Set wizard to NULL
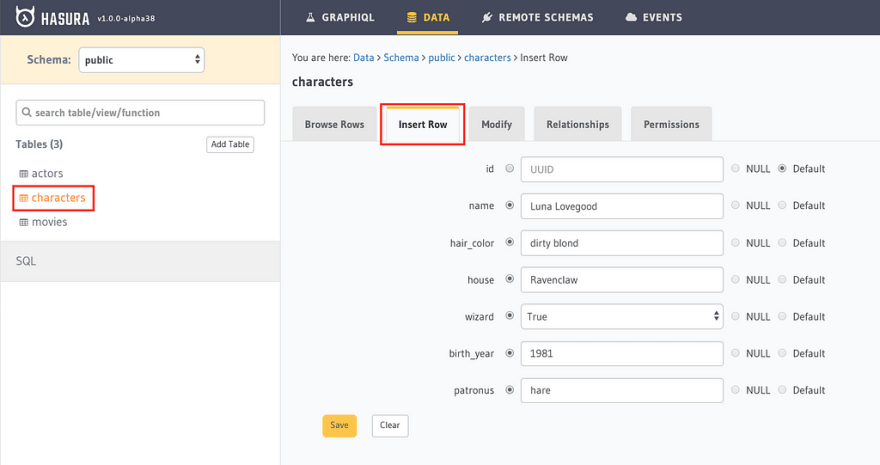This screenshot has width=880, height=465. 735,316
